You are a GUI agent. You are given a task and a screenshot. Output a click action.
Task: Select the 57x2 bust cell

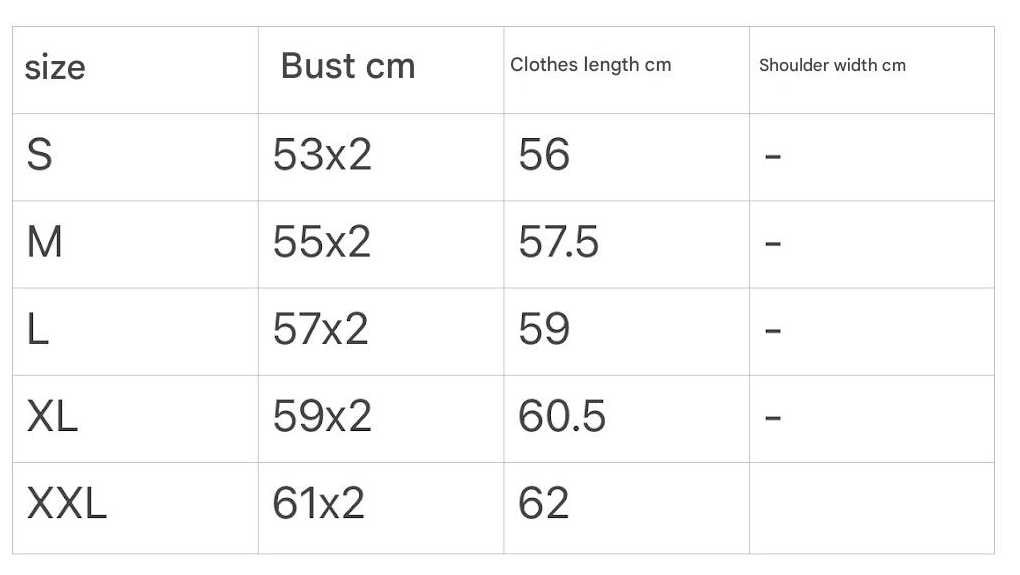coord(320,329)
